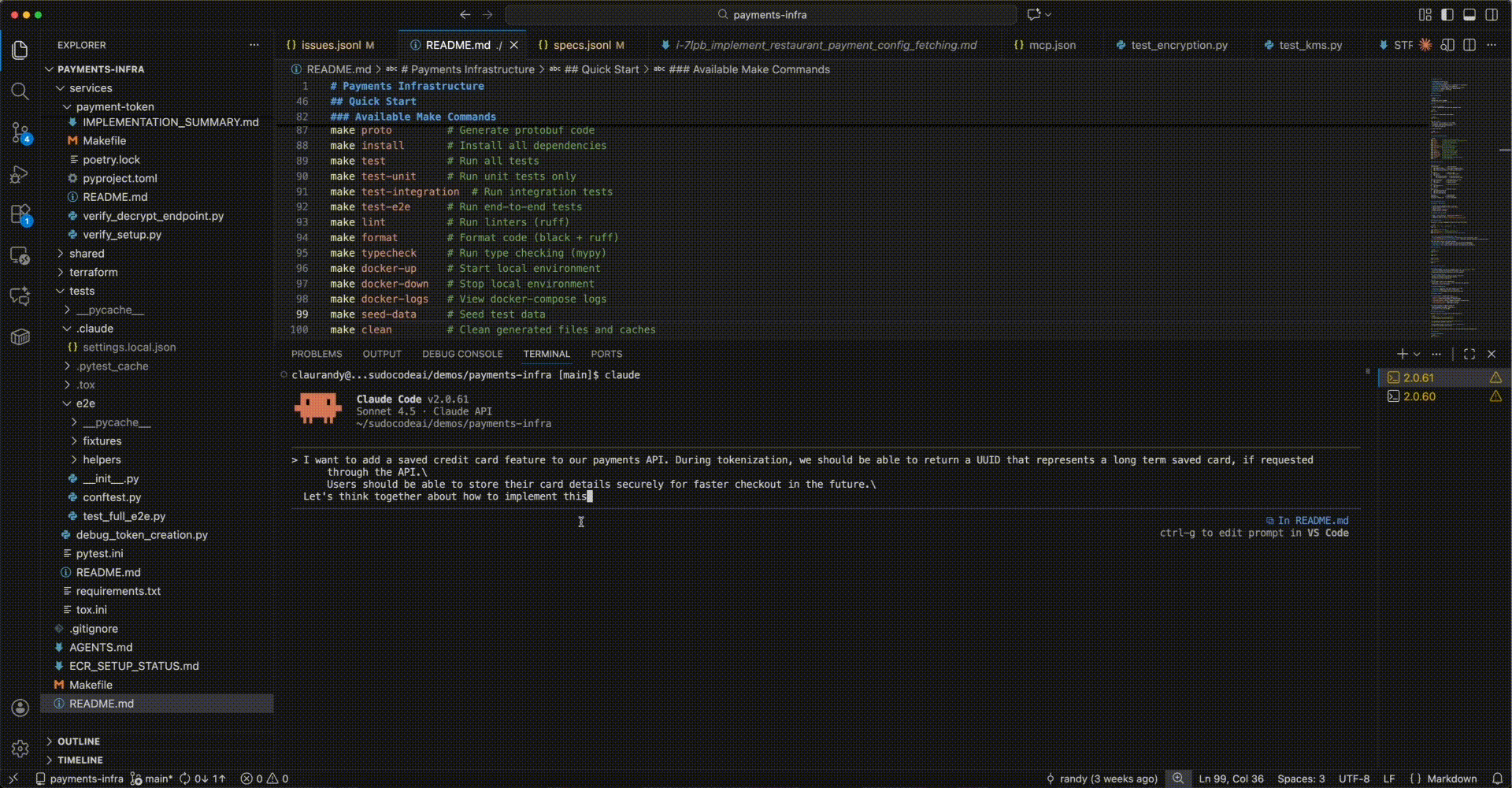Click the Markdown language mode button
The width and height of the screenshot is (1512, 788).
click(x=1451, y=779)
